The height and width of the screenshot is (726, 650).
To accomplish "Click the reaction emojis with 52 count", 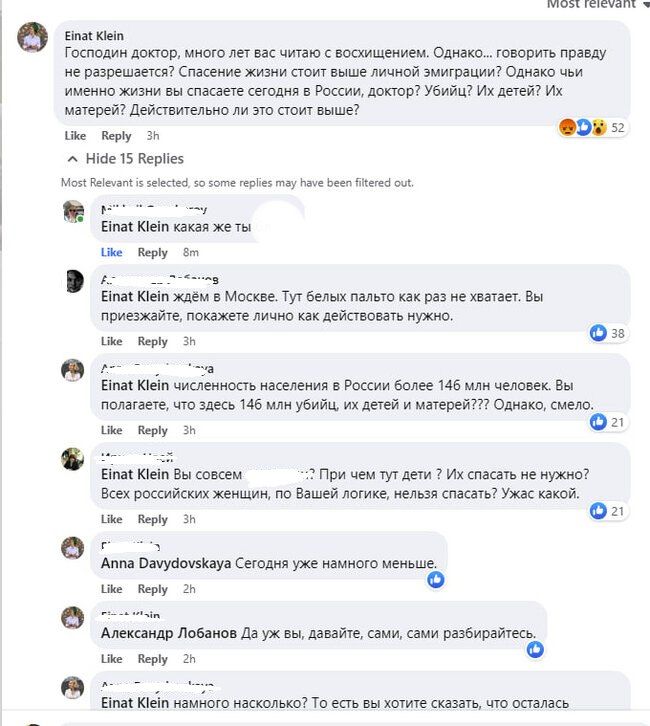I will (x=583, y=128).
